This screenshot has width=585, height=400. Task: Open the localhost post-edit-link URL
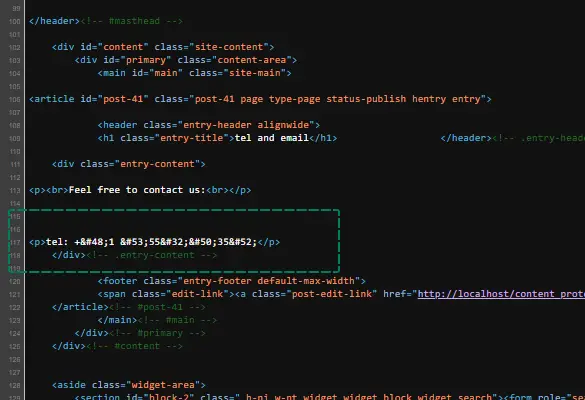point(501,294)
